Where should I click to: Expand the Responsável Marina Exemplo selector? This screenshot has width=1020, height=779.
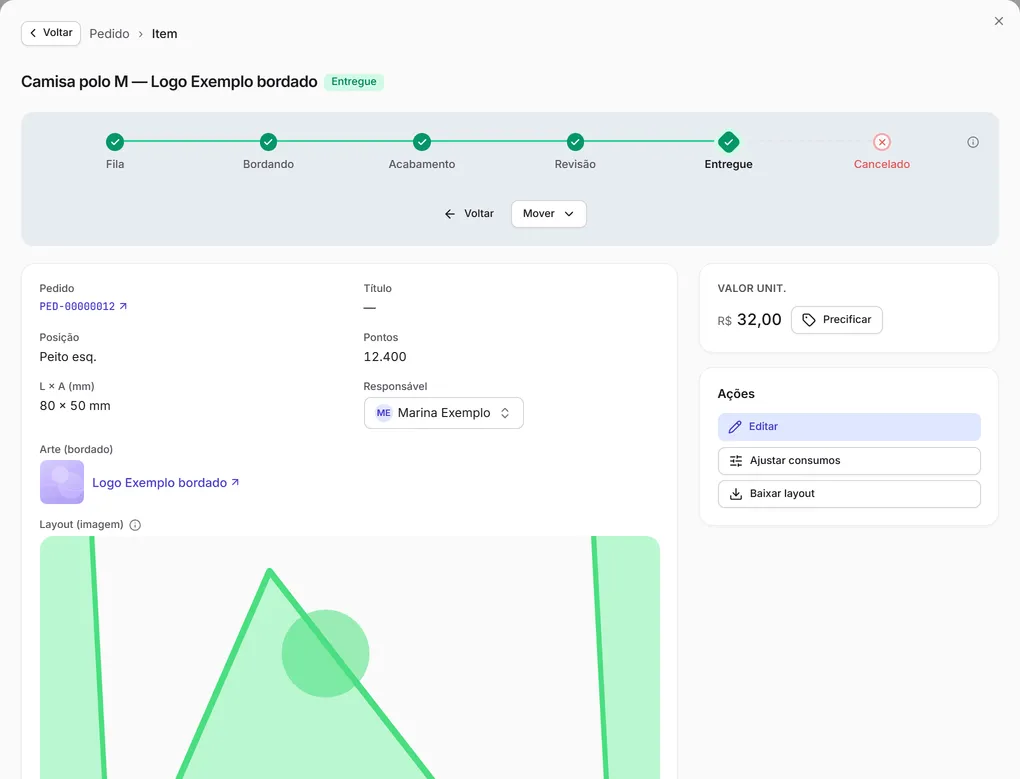(444, 413)
